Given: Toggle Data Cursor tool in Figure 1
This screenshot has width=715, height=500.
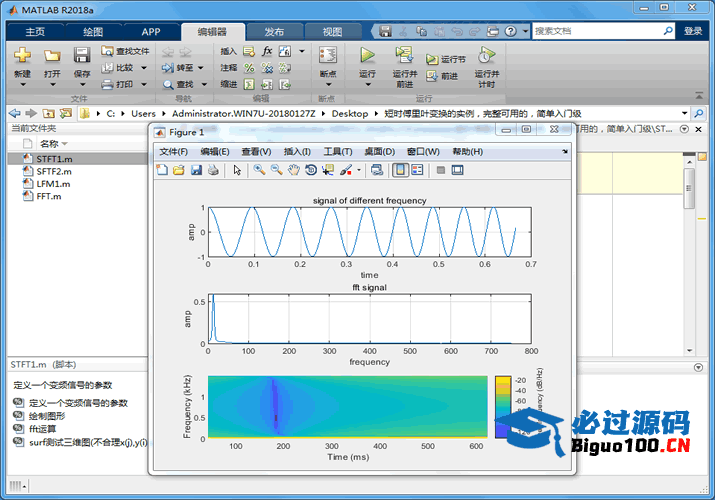Looking at the screenshot, I should pos(328,170).
